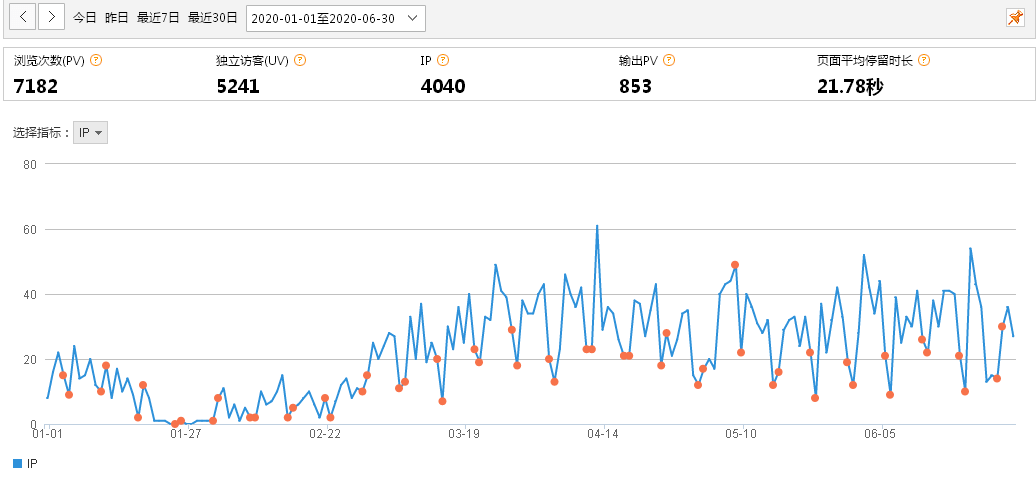Go to the previous date range arrow
1036x477 pixels.
click(22, 17)
